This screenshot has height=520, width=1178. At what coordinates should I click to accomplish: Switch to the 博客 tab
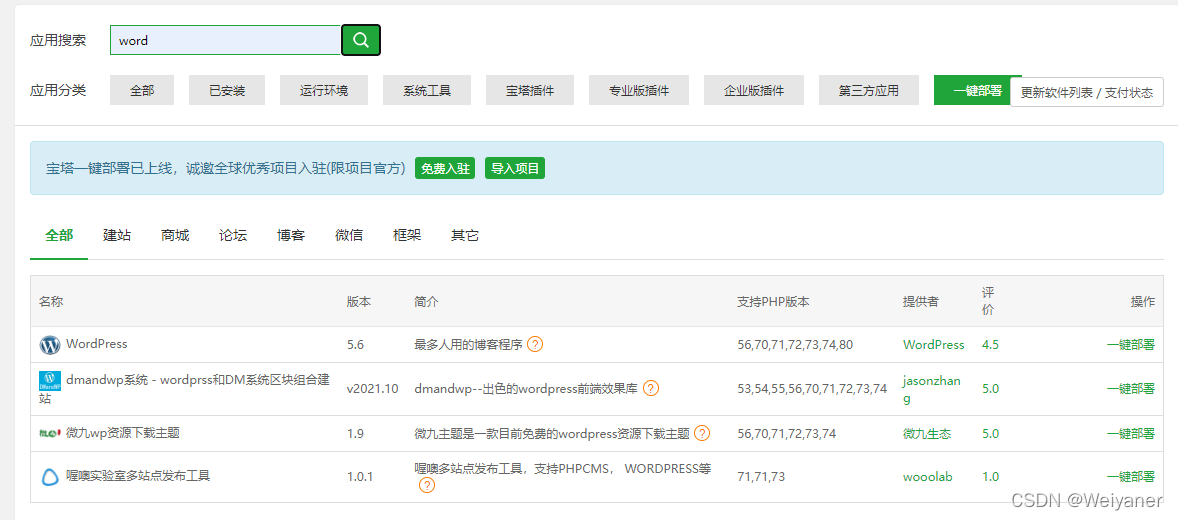291,235
